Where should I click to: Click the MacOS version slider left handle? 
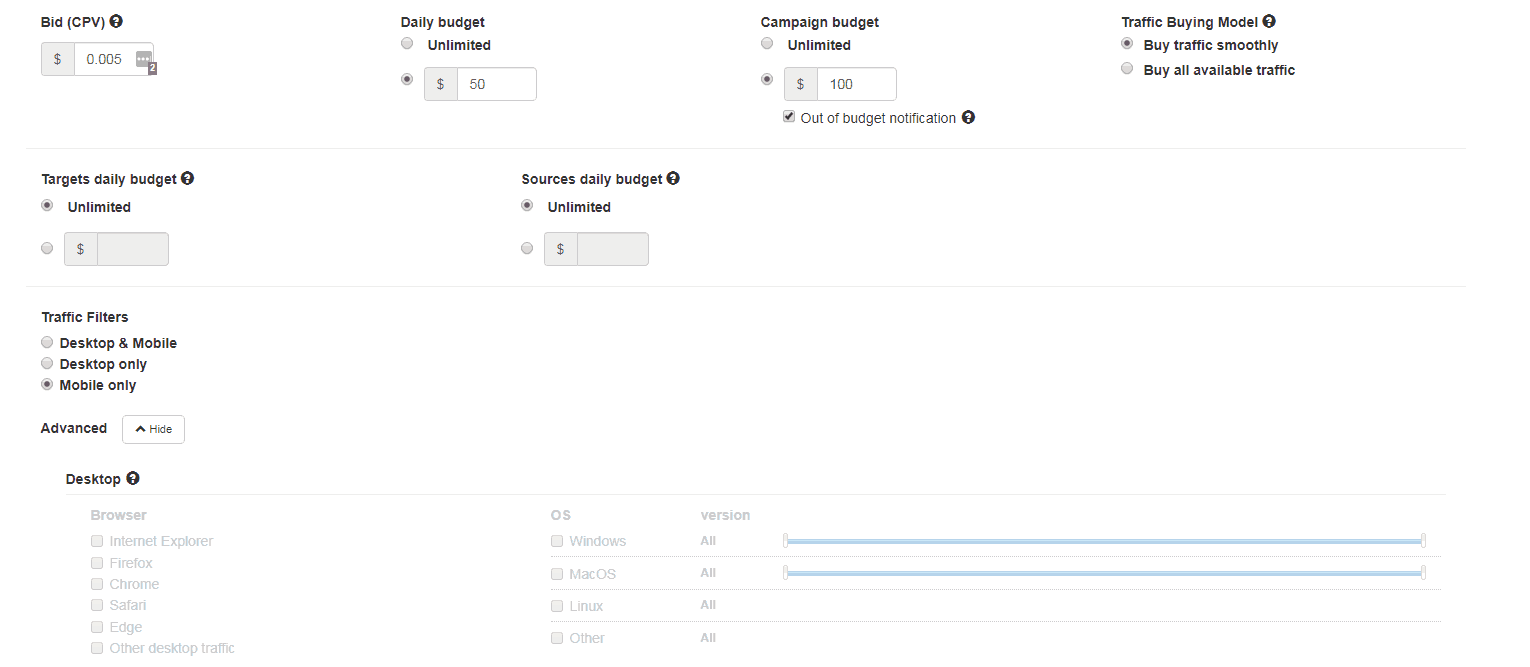click(x=786, y=573)
